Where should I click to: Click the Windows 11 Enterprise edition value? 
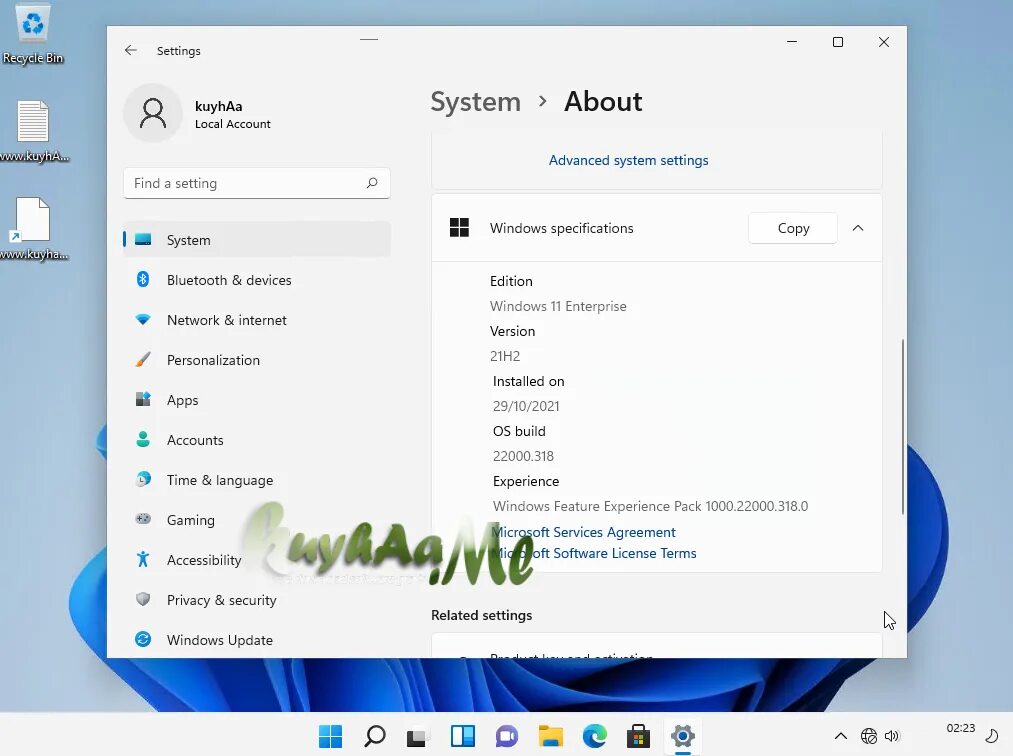pyautogui.click(x=558, y=306)
